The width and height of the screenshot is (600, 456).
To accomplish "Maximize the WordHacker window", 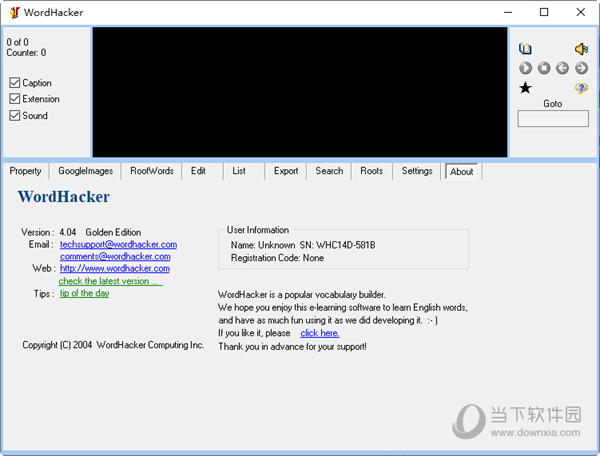I will click(x=544, y=12).
